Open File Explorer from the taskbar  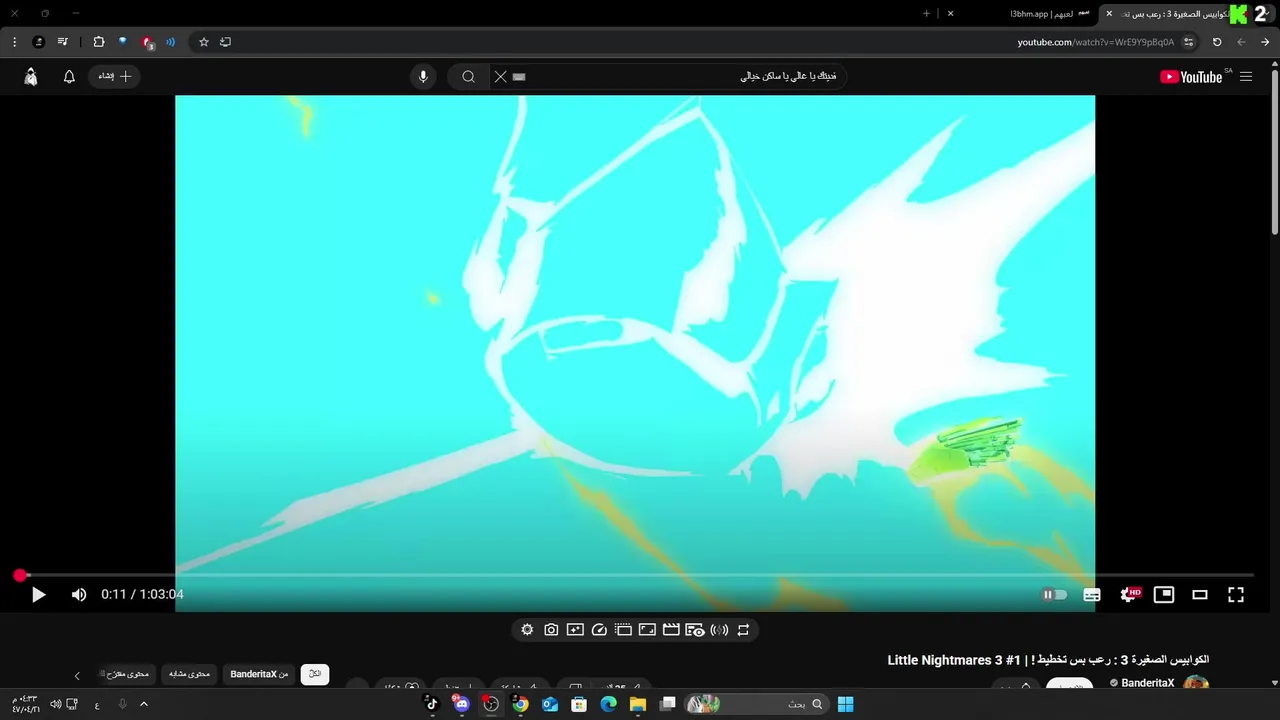[x=637, y=704]
